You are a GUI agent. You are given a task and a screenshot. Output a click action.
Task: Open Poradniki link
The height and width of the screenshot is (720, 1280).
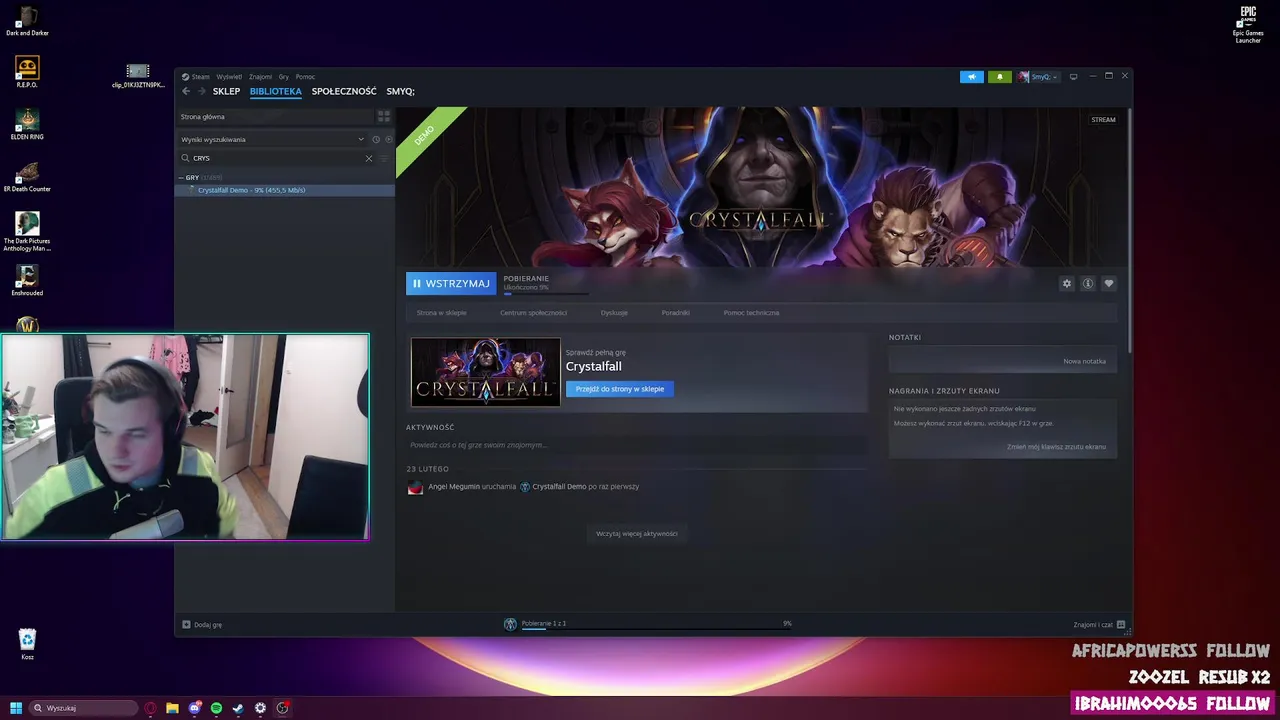pyautogui.click(x=675, y=313)
